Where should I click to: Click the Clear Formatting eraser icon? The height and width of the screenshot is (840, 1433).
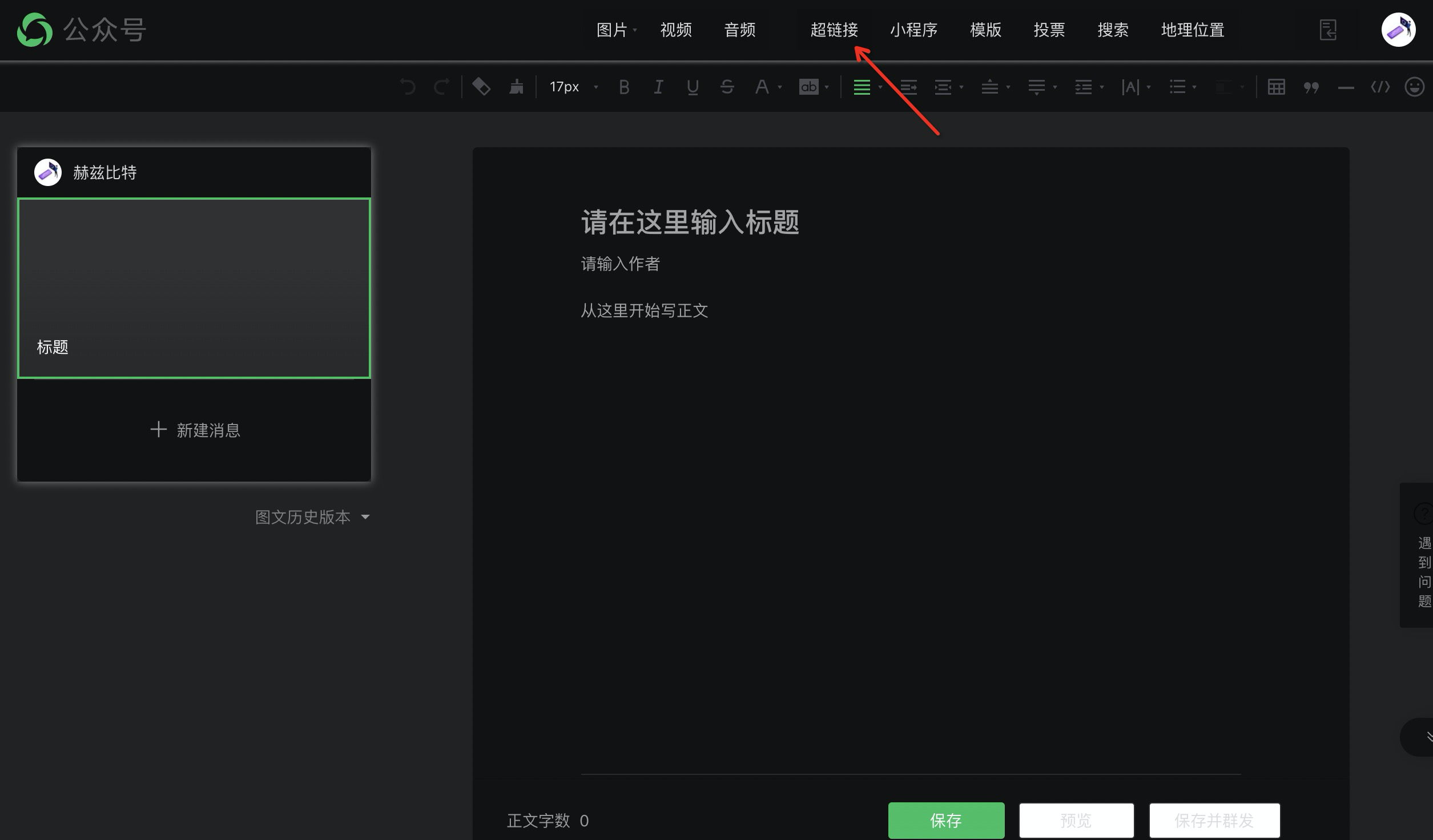[481, 87]
